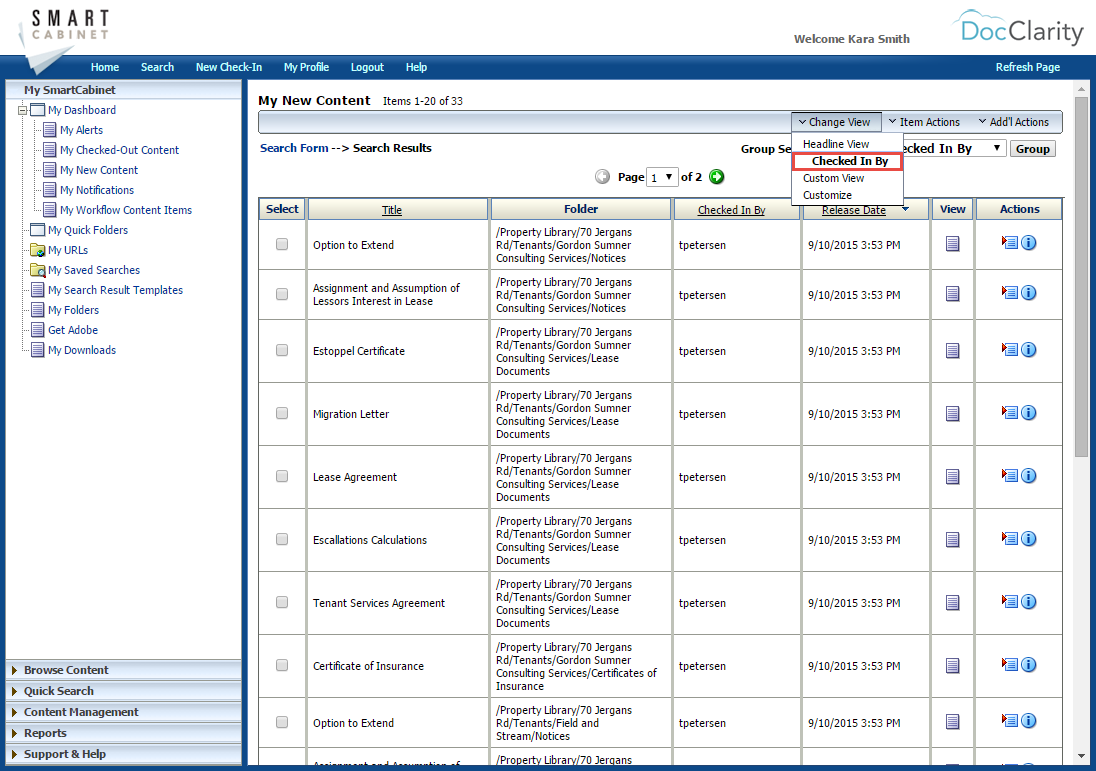View Certificate of Insurance document icon

[952, 665]
